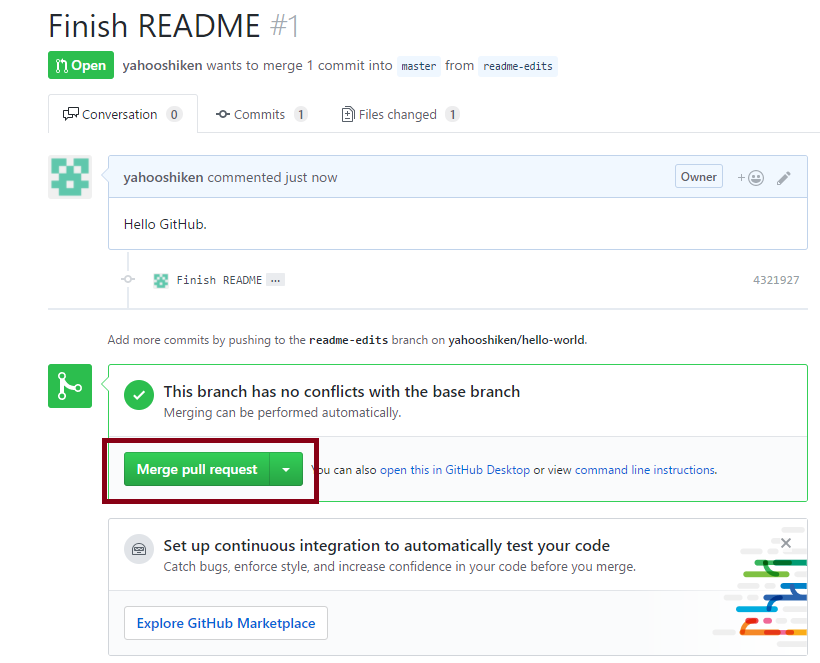Click Files changed count badge 1

pos(453,114)
